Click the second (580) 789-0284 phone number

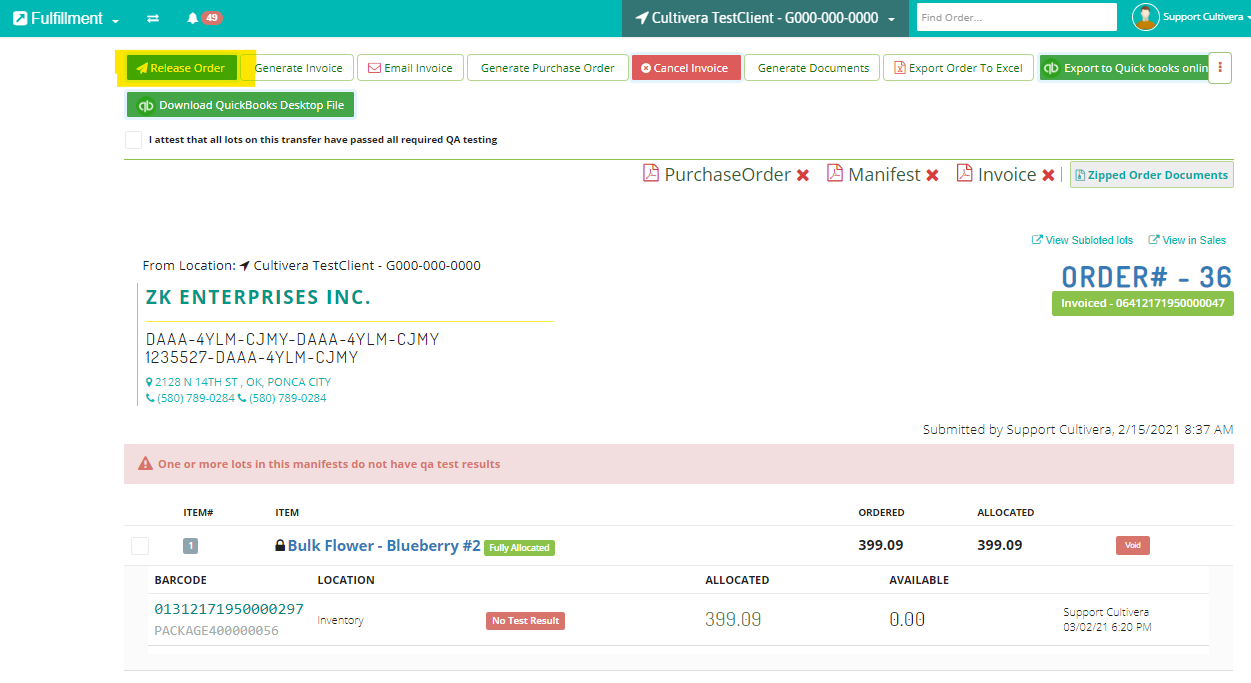point(282,398)
